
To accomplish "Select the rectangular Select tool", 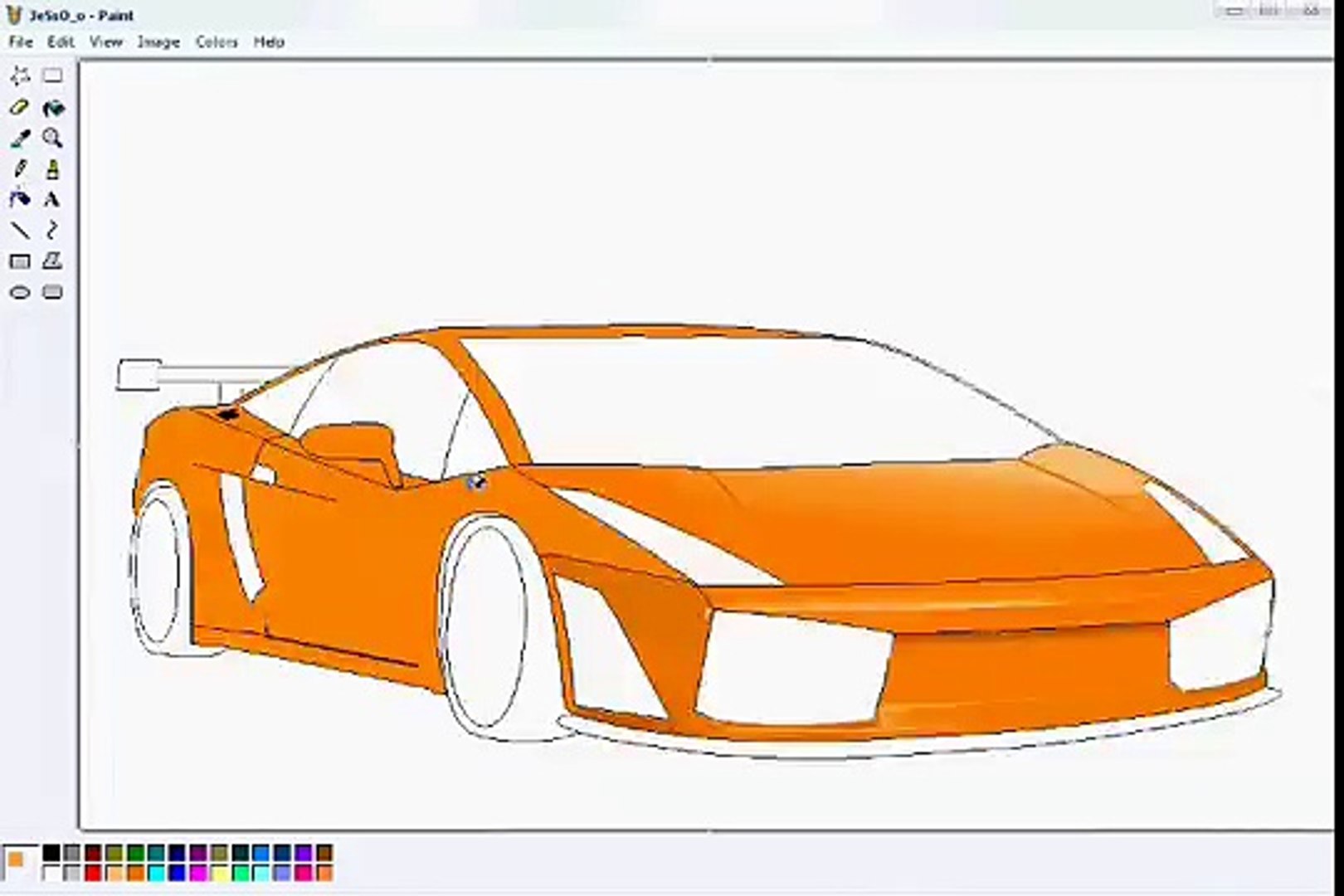I will click(52, 75).
